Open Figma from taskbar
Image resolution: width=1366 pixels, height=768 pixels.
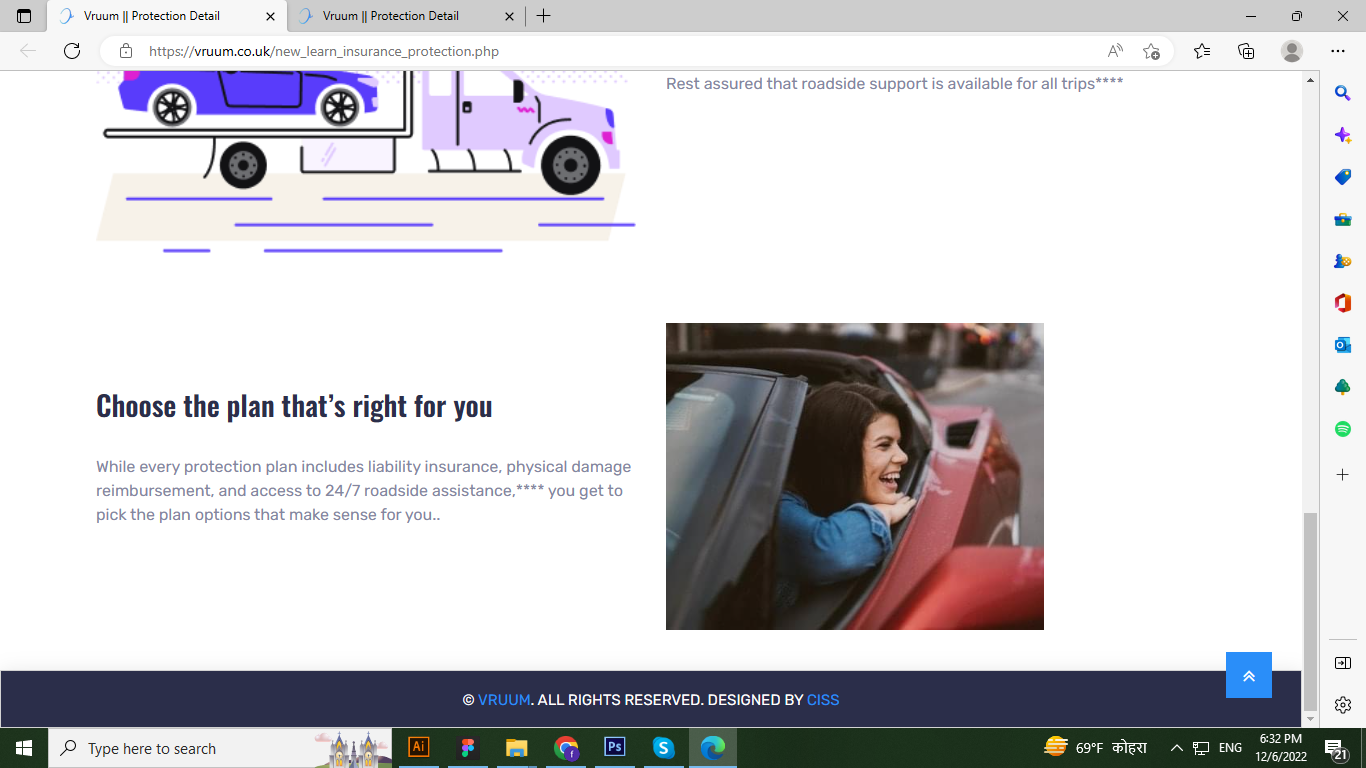[467, 747]
